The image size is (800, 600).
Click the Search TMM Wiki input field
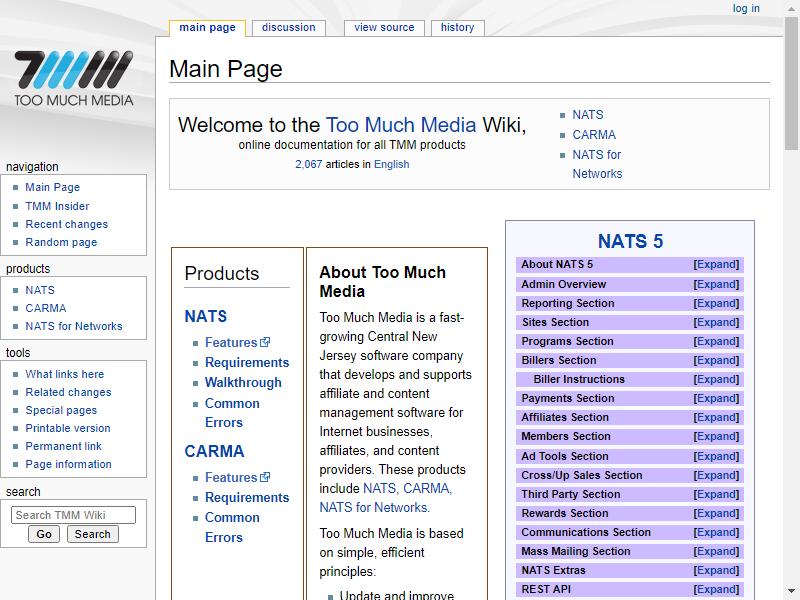tap(73, 515)
